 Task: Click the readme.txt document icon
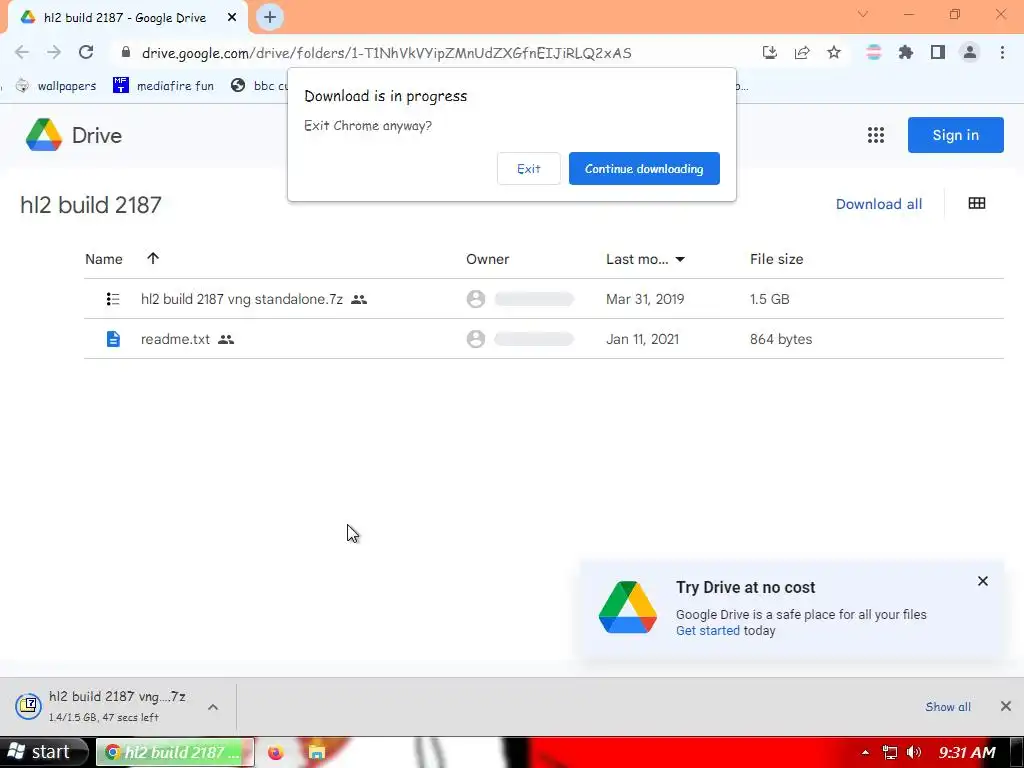(113, 339)
